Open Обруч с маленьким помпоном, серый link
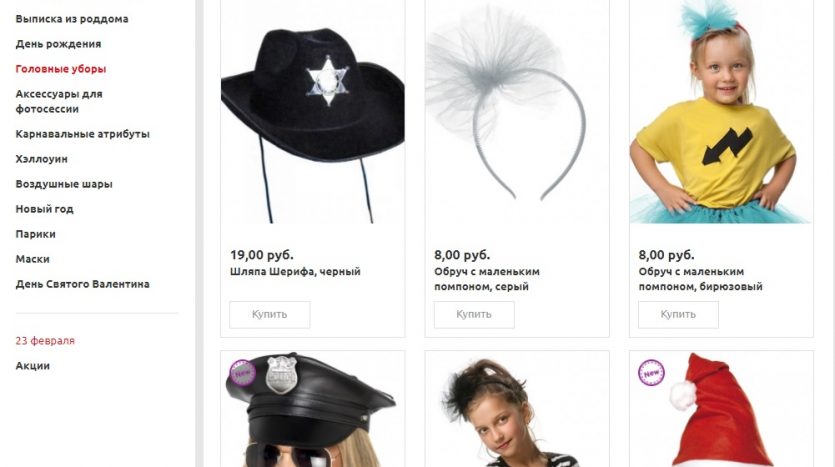The width and height of the screenshot is (835, 467). (x=487, y=279)
